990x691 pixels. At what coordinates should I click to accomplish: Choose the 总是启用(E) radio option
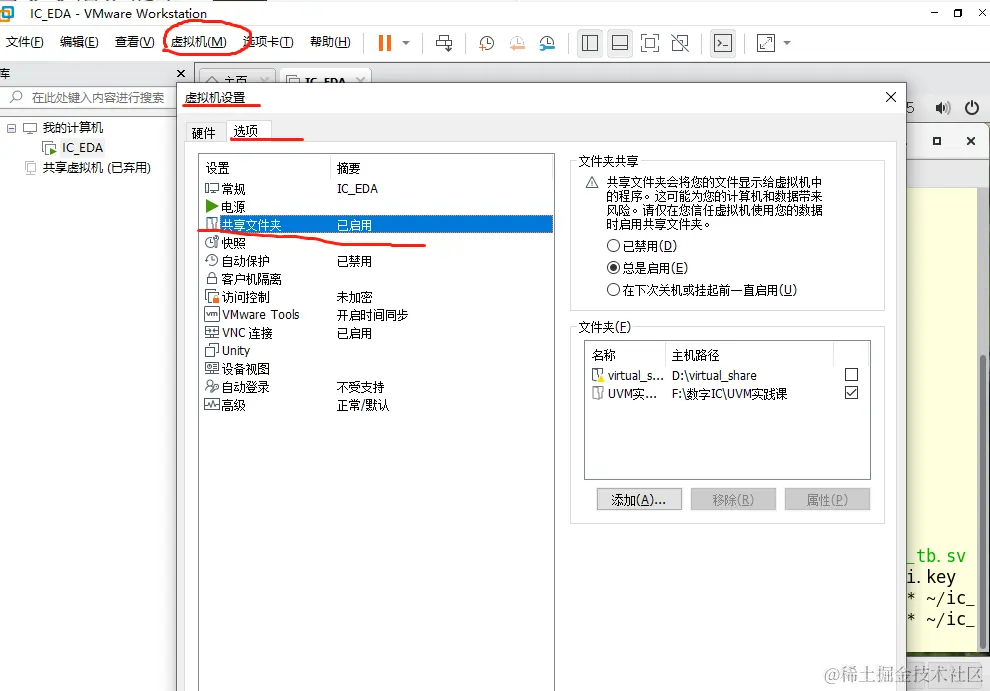(x=647, y=268)
